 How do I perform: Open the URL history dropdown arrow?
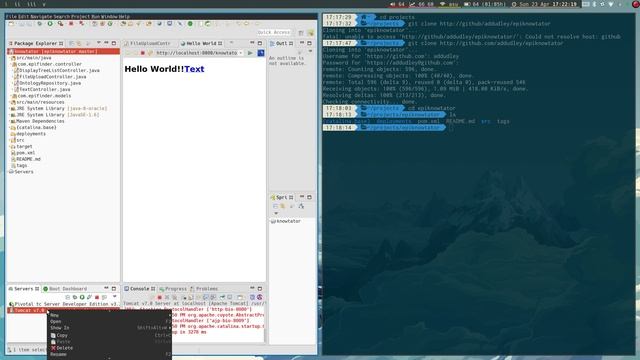[x=241, y=53]
